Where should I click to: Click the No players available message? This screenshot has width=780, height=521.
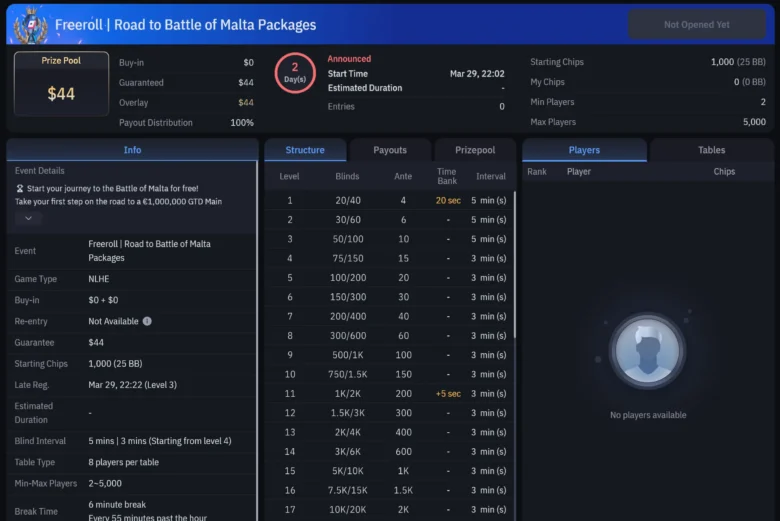tap(648, 415)
